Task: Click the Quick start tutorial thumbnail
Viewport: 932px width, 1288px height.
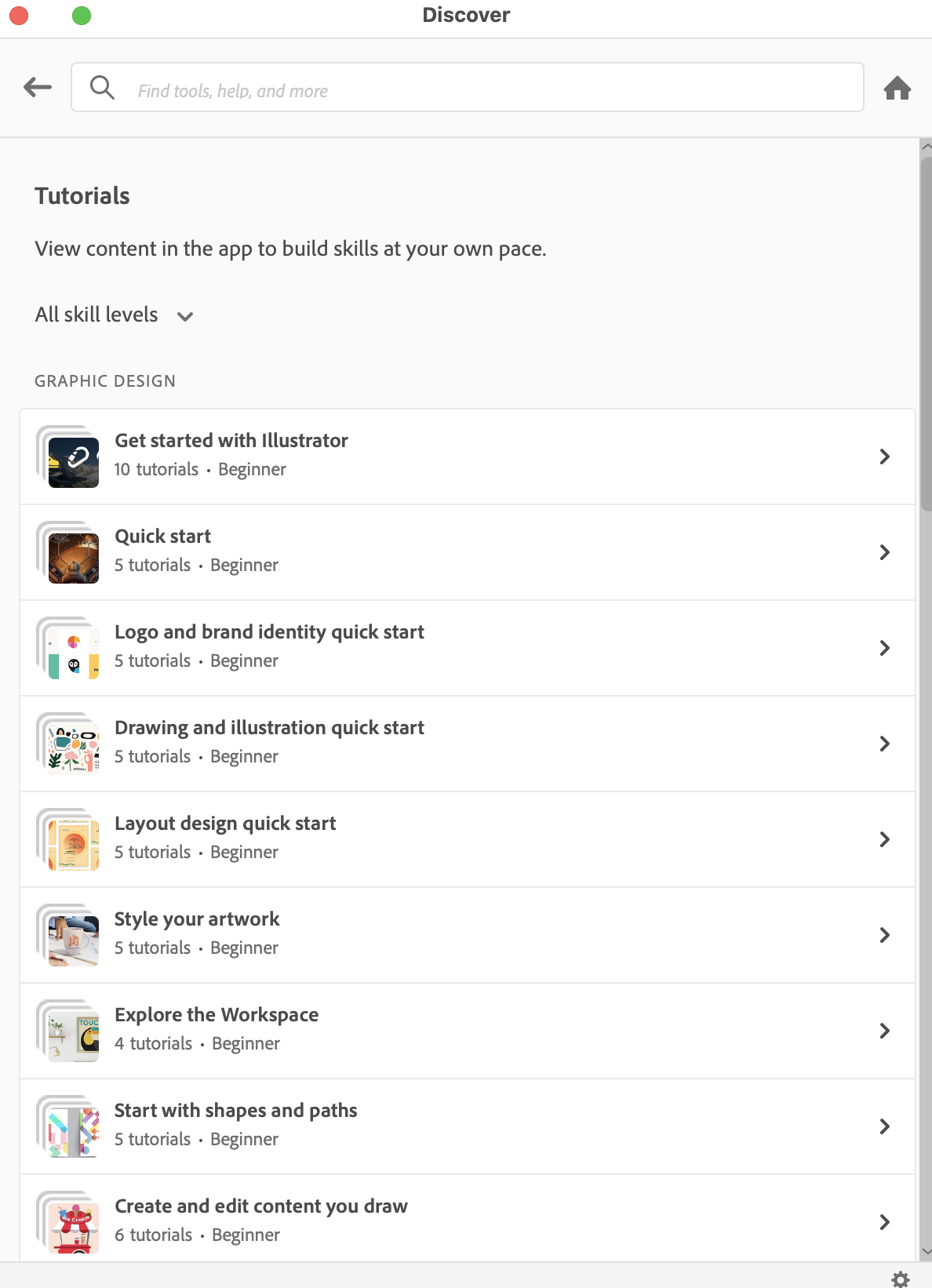Action: point(72,556)
